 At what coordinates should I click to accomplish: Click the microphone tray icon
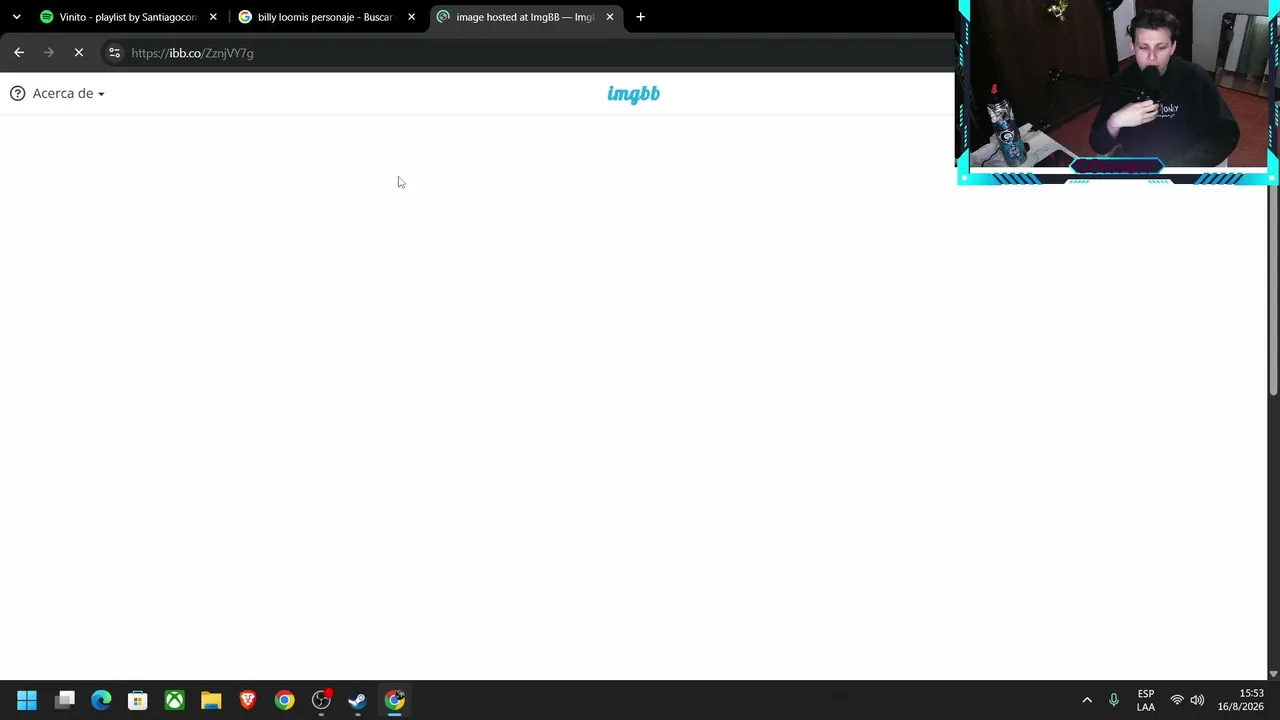tap(1114, 700)
